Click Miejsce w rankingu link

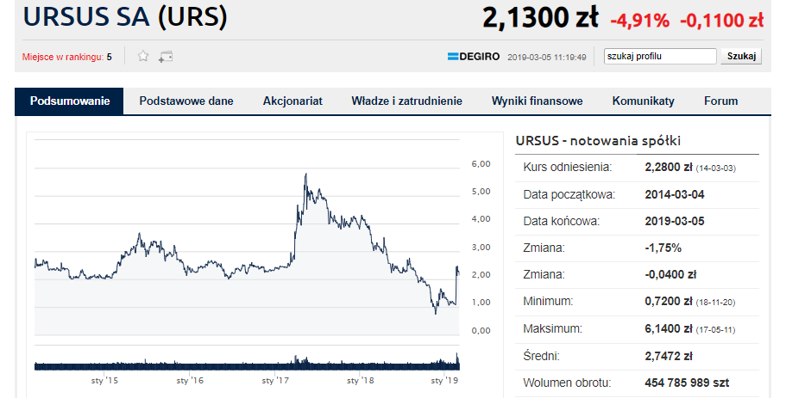[63, 57]
